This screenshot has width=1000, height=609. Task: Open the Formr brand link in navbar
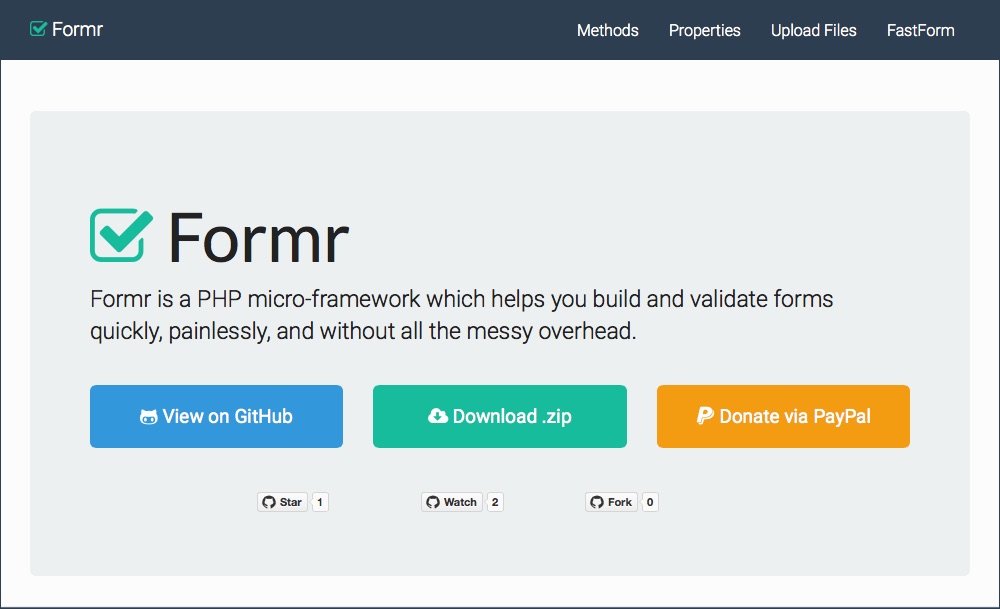(66, 29)
